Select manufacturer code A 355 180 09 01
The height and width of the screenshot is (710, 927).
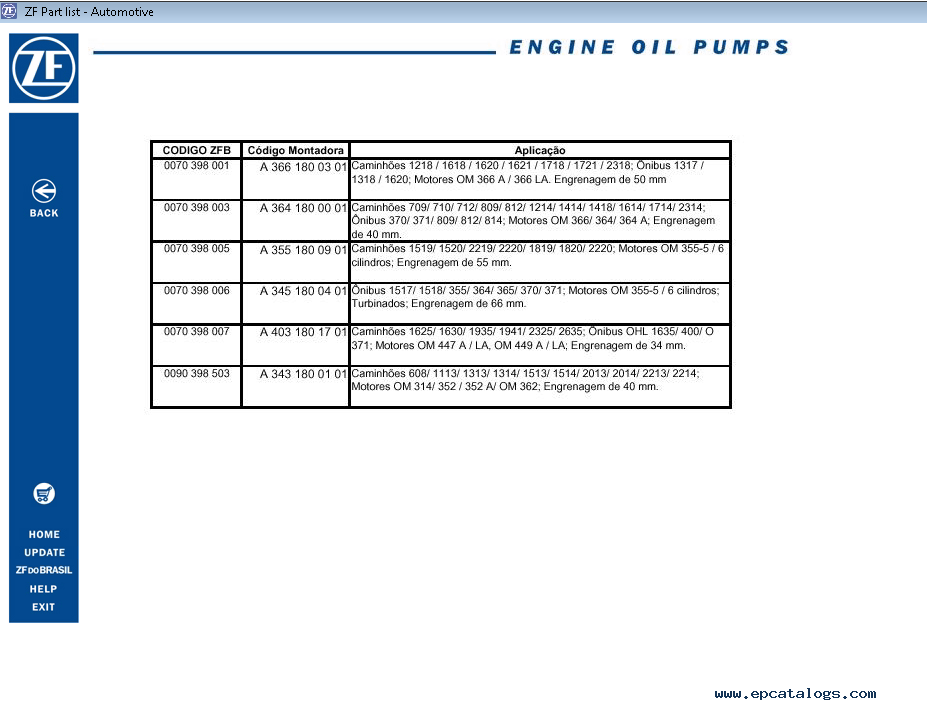click(x=303, y=250)
